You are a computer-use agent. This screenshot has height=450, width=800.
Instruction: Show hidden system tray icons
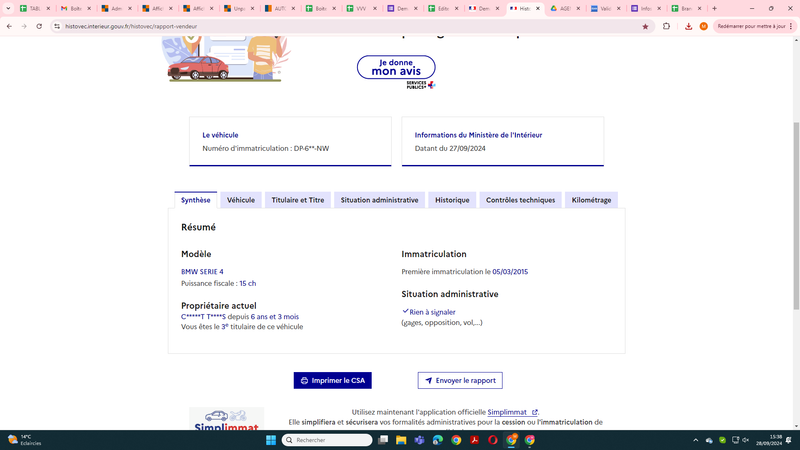coord(695,440)
